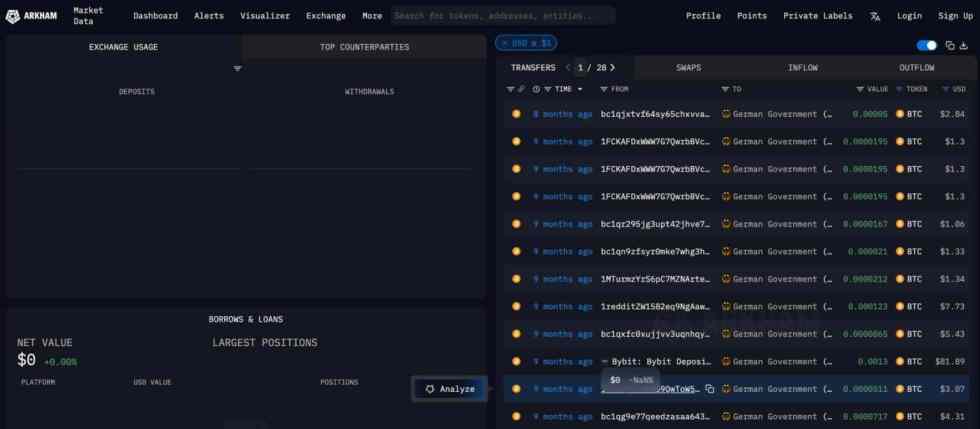The width and height of the screenshot is (980, 429).
Task: Open the From column filter
Action: pyautogui.click(x=604, y=89)
